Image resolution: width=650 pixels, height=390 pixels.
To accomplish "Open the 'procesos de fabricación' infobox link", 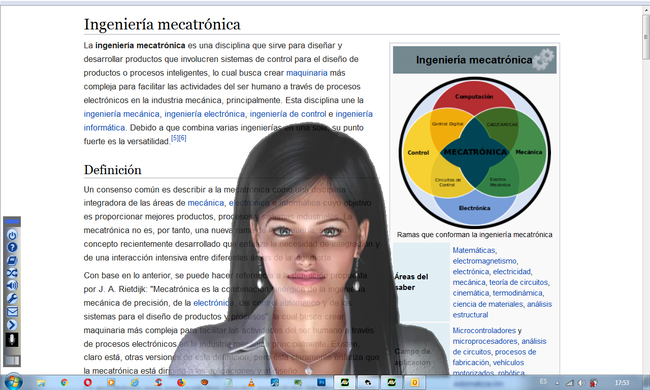I will 494,357.
